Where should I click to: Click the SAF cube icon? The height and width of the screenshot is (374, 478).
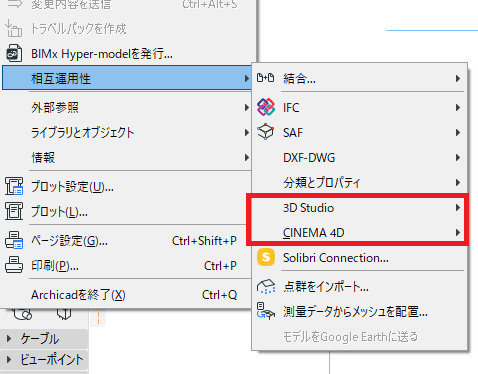tap(266, 132)
